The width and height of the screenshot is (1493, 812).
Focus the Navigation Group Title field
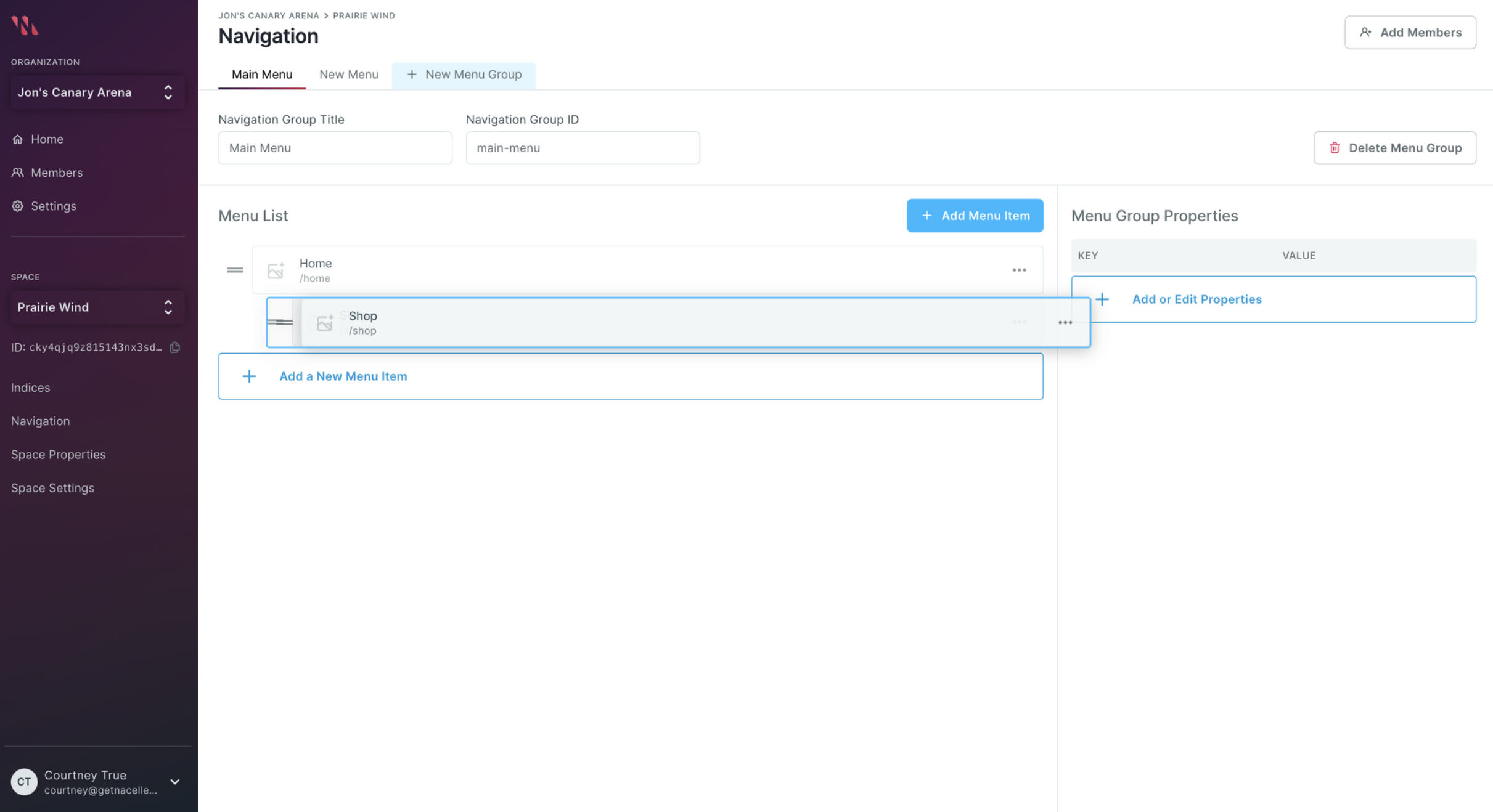(335, 148)
